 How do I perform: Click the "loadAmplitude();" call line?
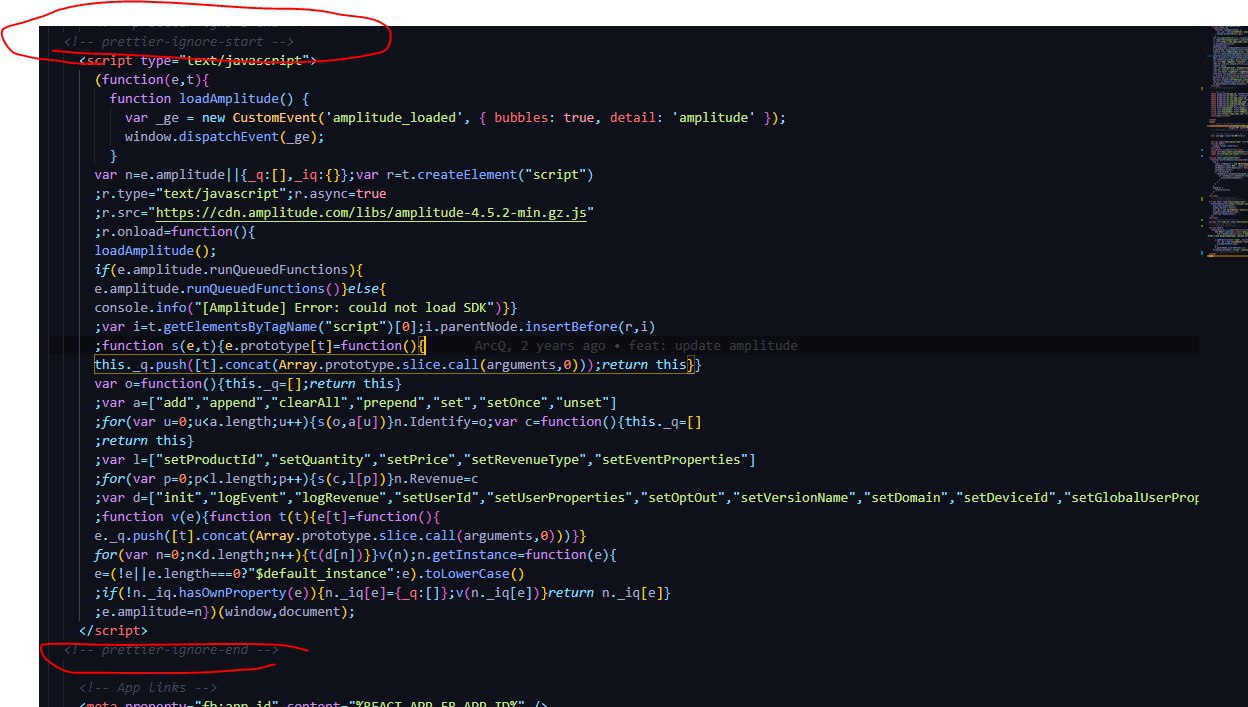pyautogui.click(x=156, y=251)
